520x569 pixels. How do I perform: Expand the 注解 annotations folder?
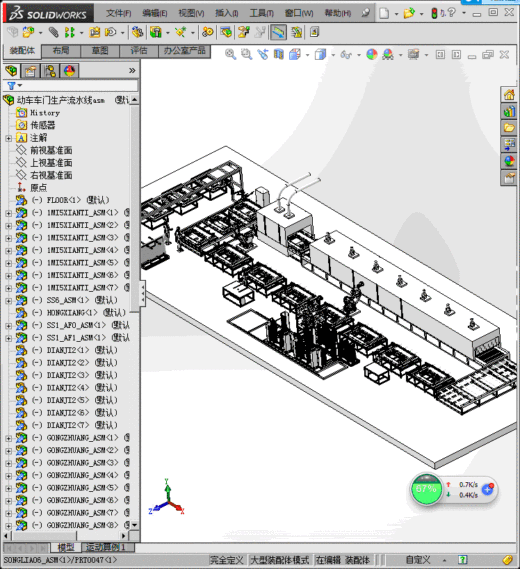coord(8,138)
